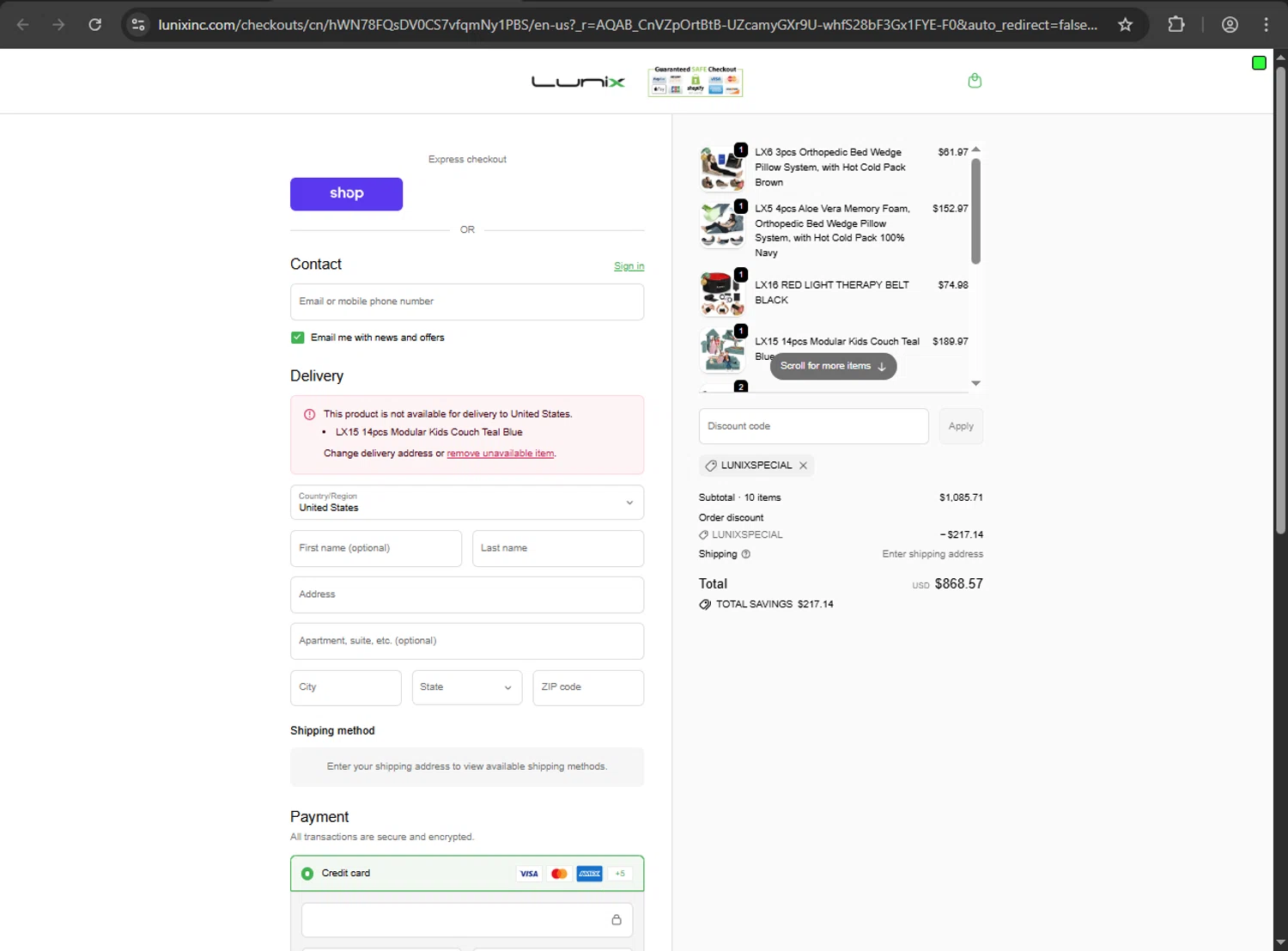Click the order summary scroll up arrow
The image size is (1288, 951).
point(975,149)
